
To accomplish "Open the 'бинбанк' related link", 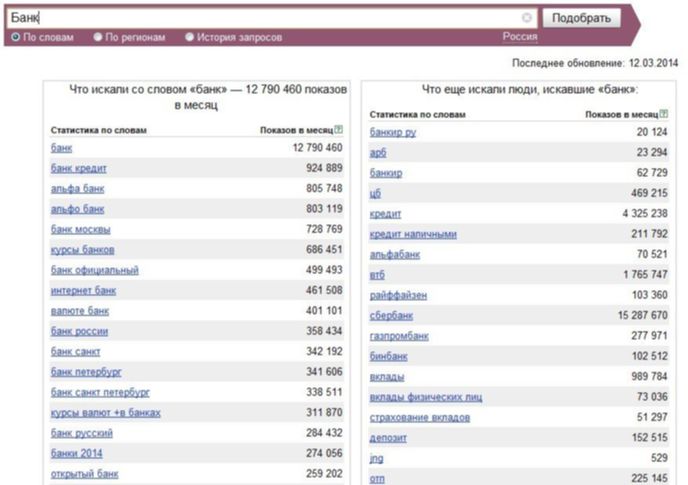I will (389, 356).
